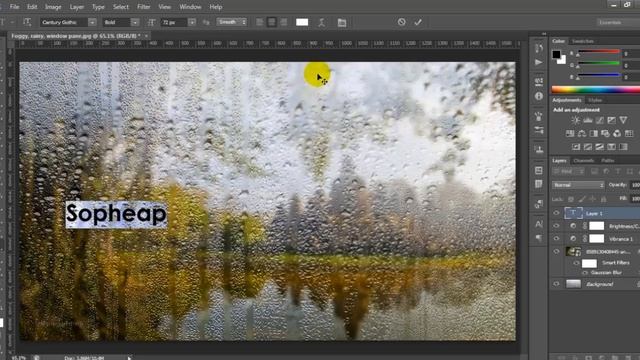The height and width of the screenshot is (360, 640).
Task: Open the Filter menu
Action: pyautogui.click(x=144, y=7)
